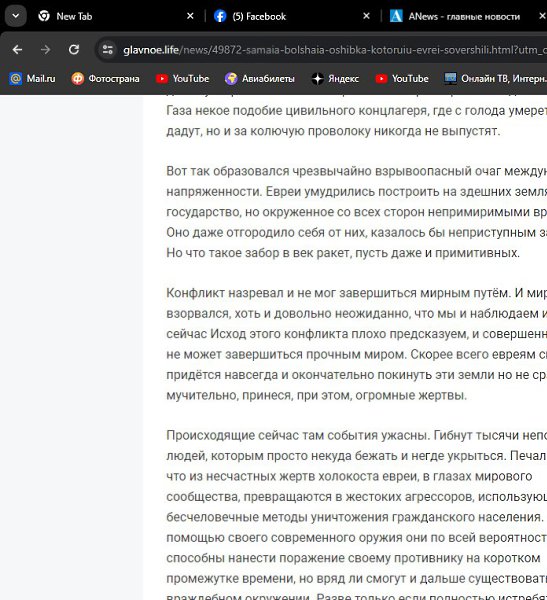
Task: Click the line beginning "Газа некое подобие"
Action: click(x=356, y=111)
